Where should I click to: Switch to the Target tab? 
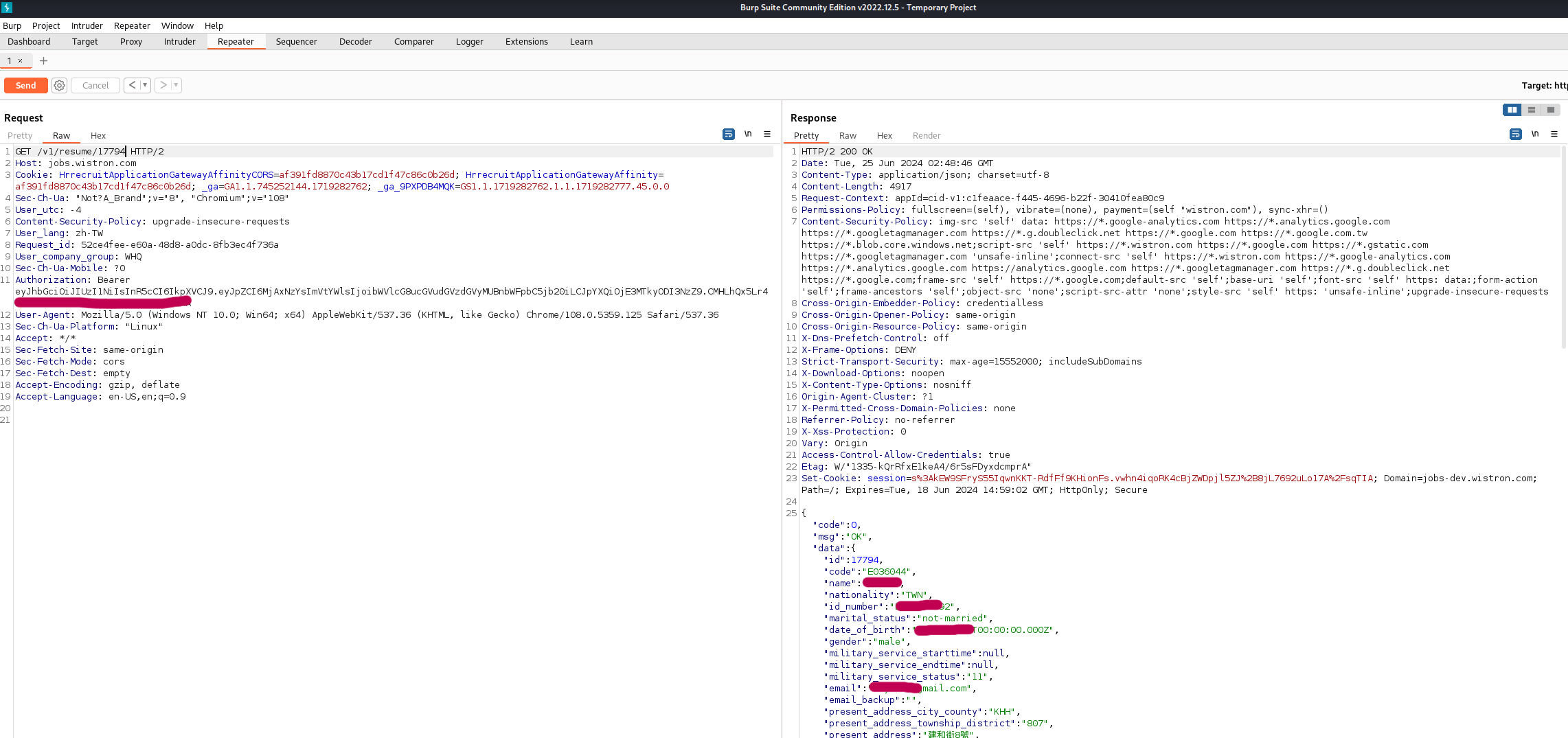tap(85, 41)
